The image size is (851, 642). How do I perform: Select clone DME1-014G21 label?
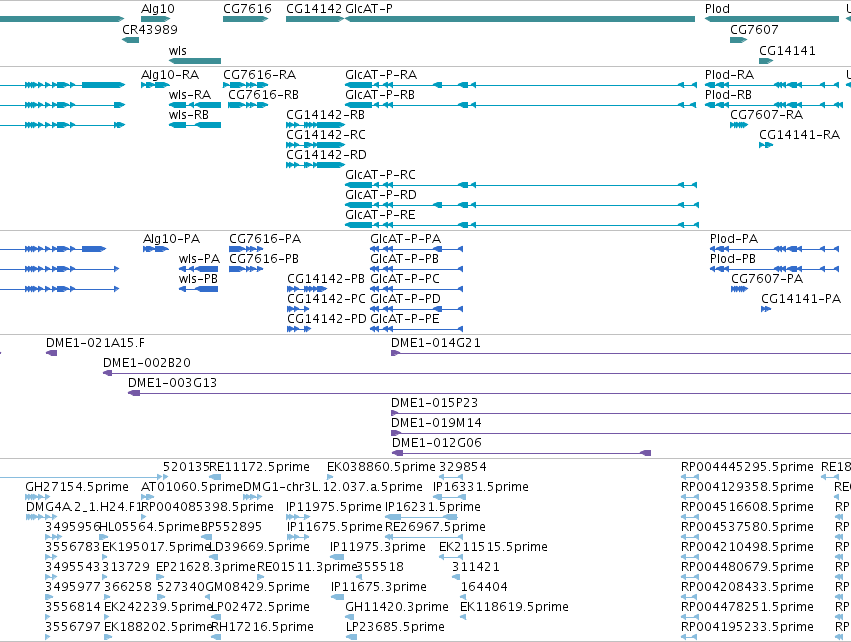click(x=436, y=343)
